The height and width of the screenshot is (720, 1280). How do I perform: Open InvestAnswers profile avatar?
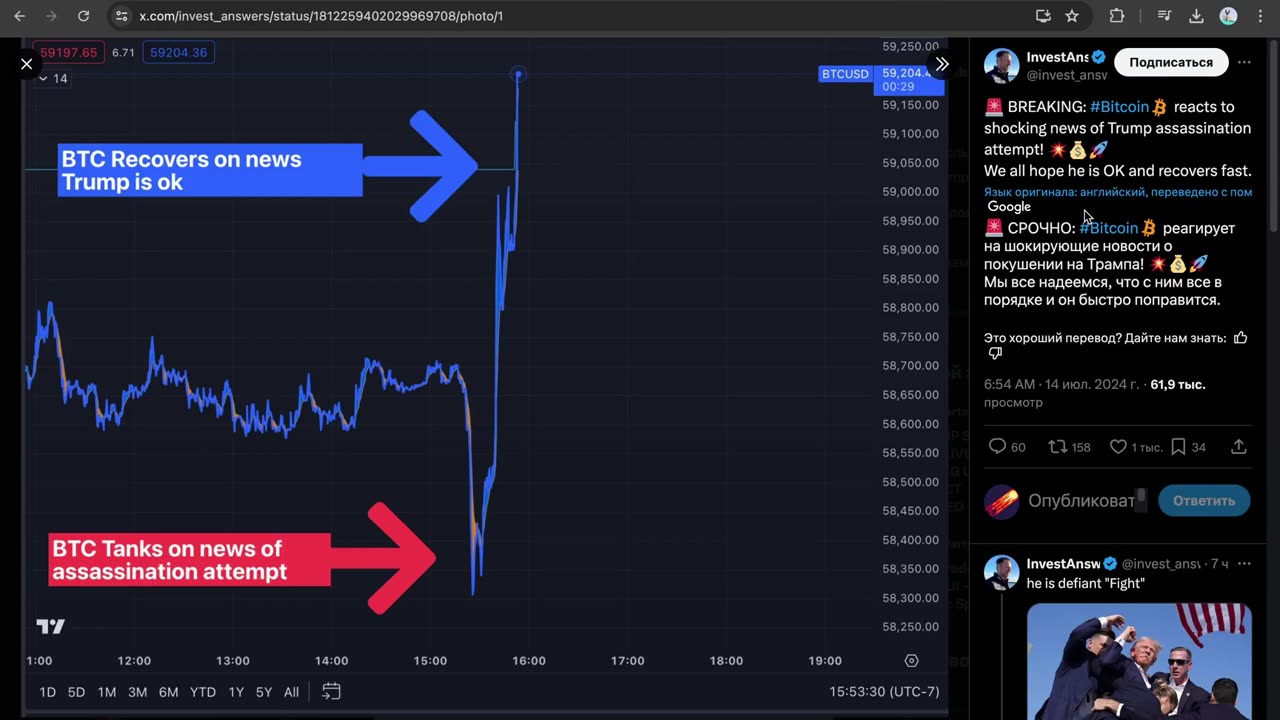[1001, 65]
